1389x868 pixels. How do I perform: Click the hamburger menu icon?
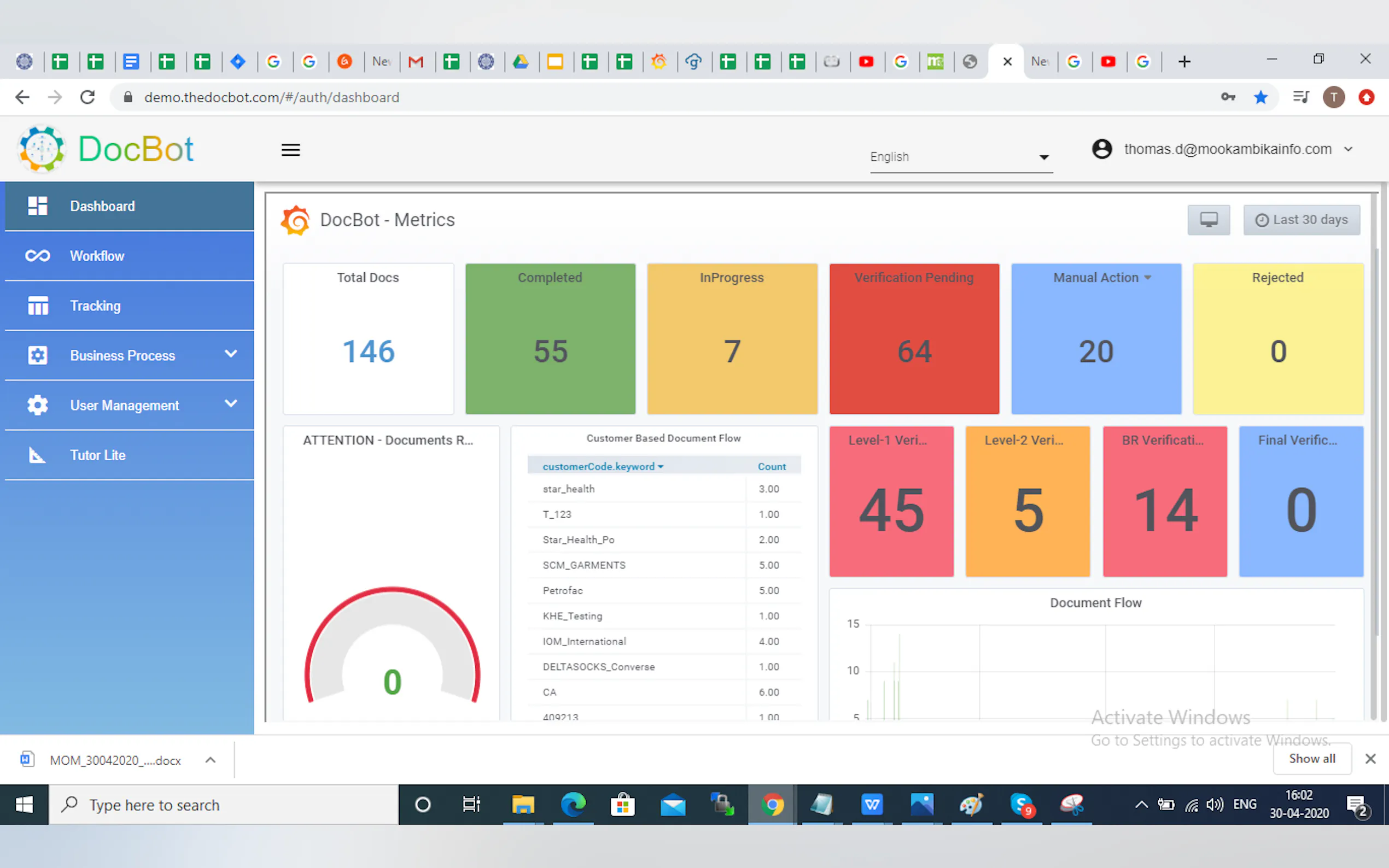[290, 150]
